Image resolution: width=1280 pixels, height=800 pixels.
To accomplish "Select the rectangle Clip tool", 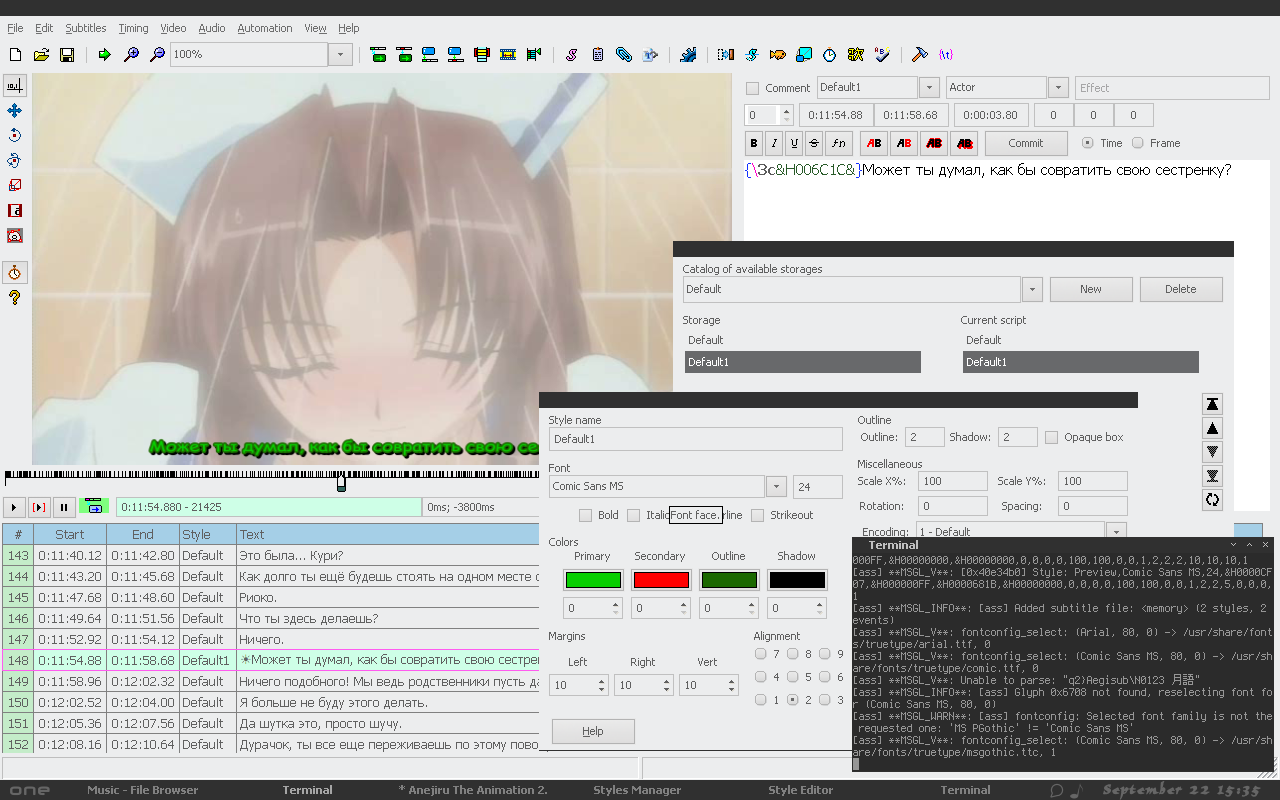I will click(x=15, y=211).
